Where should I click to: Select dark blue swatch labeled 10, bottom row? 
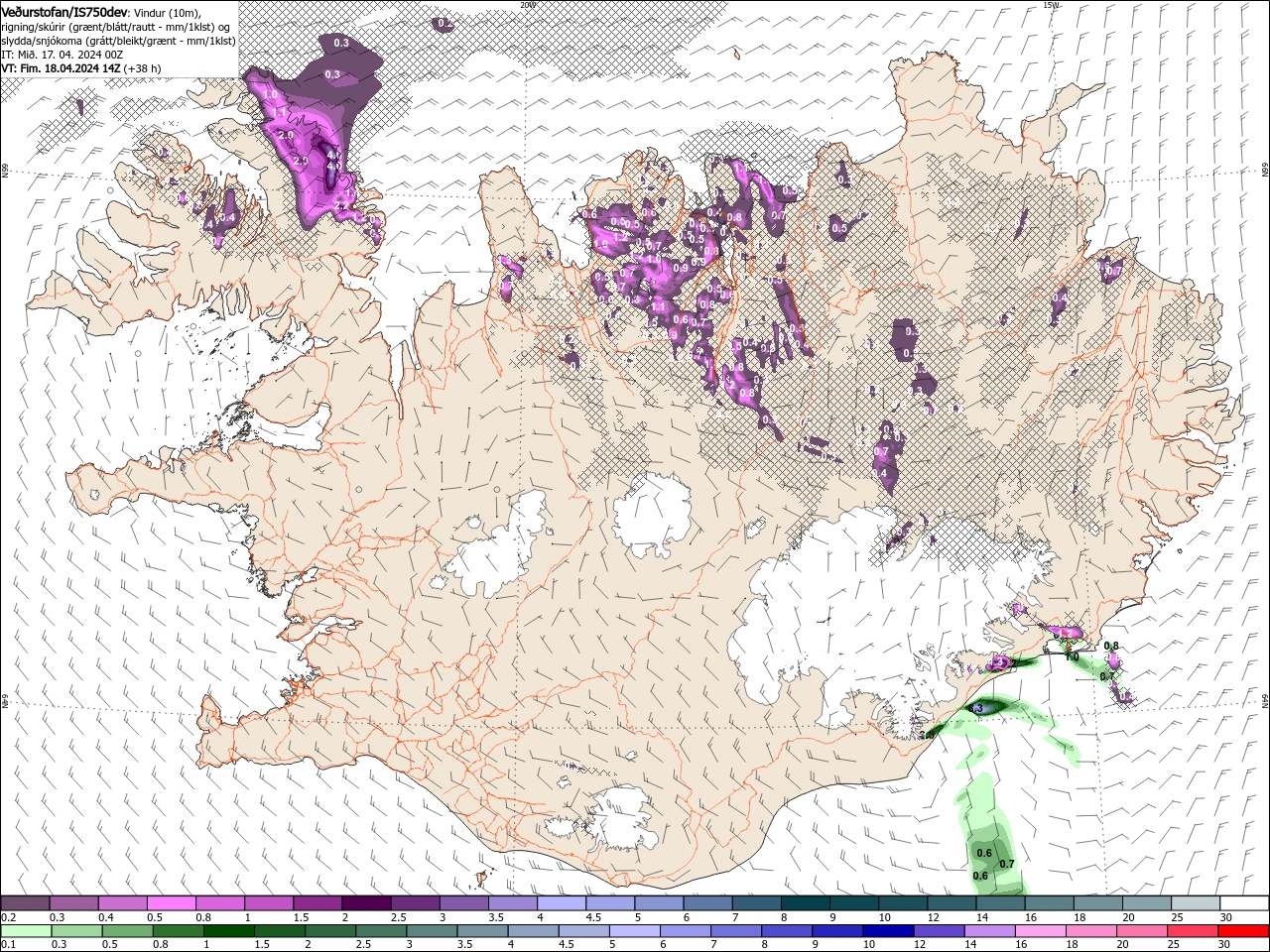888,931
